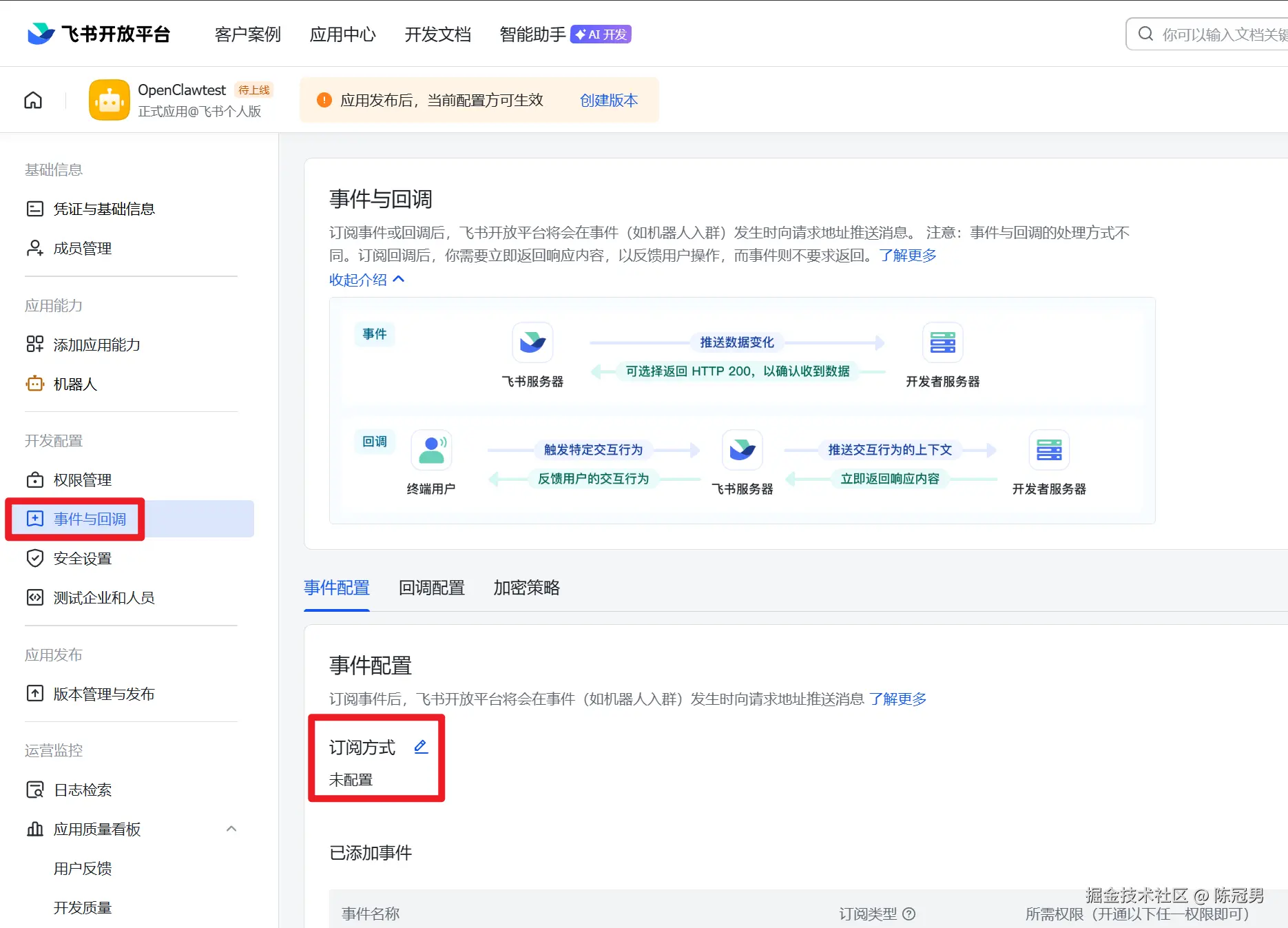Switch to the 回调配置 tab
The width and height of the screenshot is (1288, 928).
430,588
